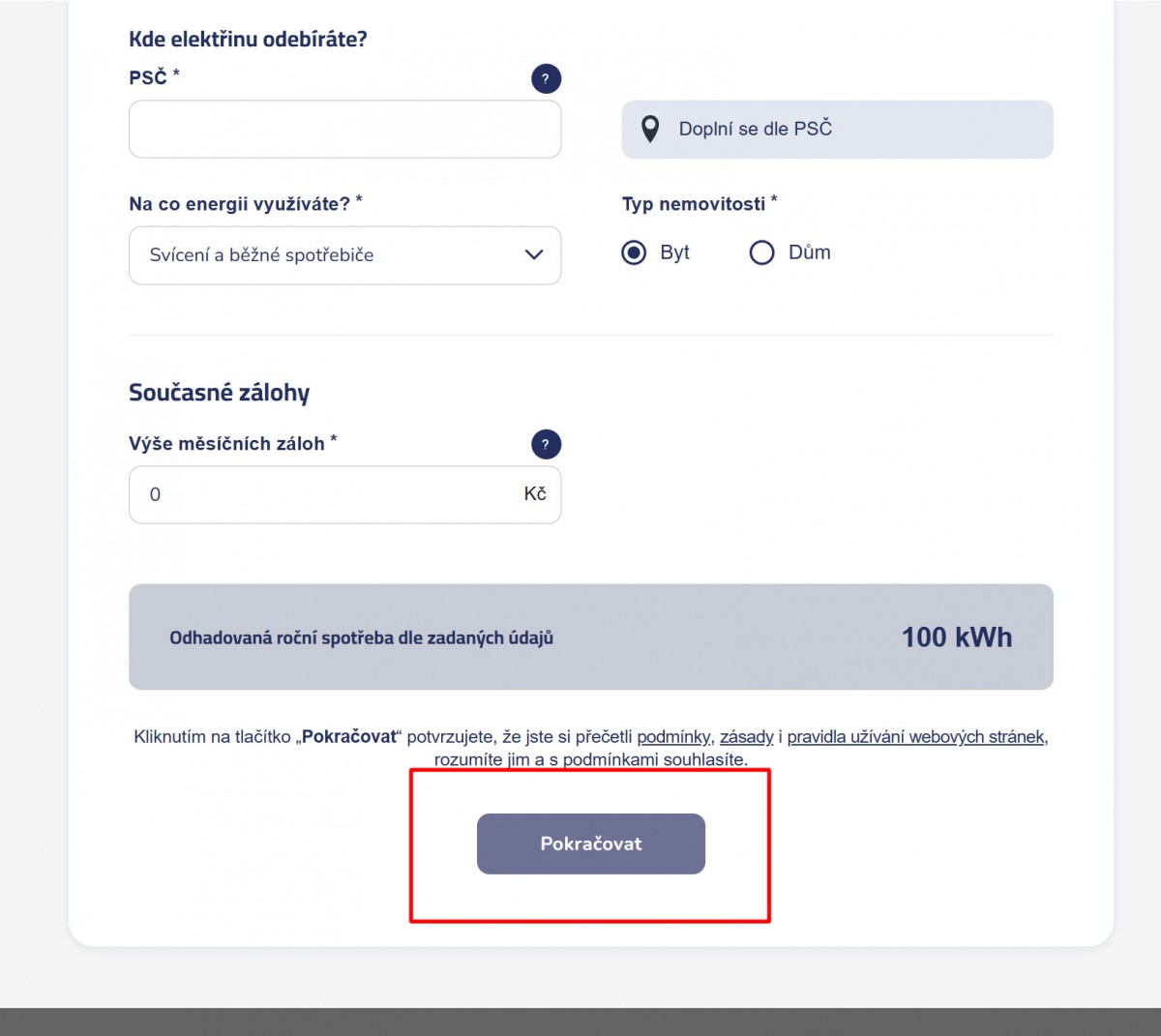Click the Kč currency suffix
Viewport: 1161px width, 1036px height.
(x=535, y=493)
